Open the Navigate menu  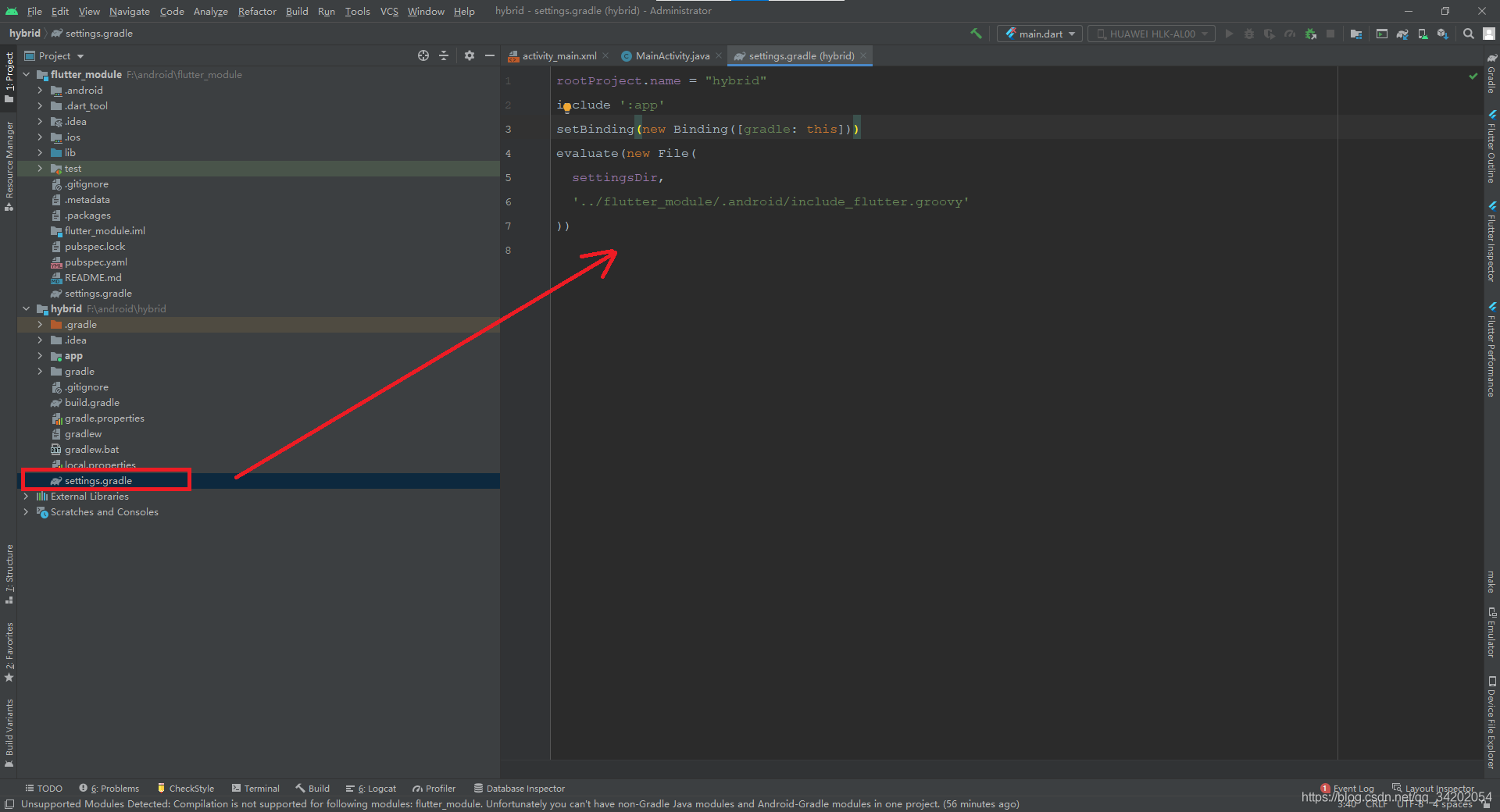[x=130, y=11]
